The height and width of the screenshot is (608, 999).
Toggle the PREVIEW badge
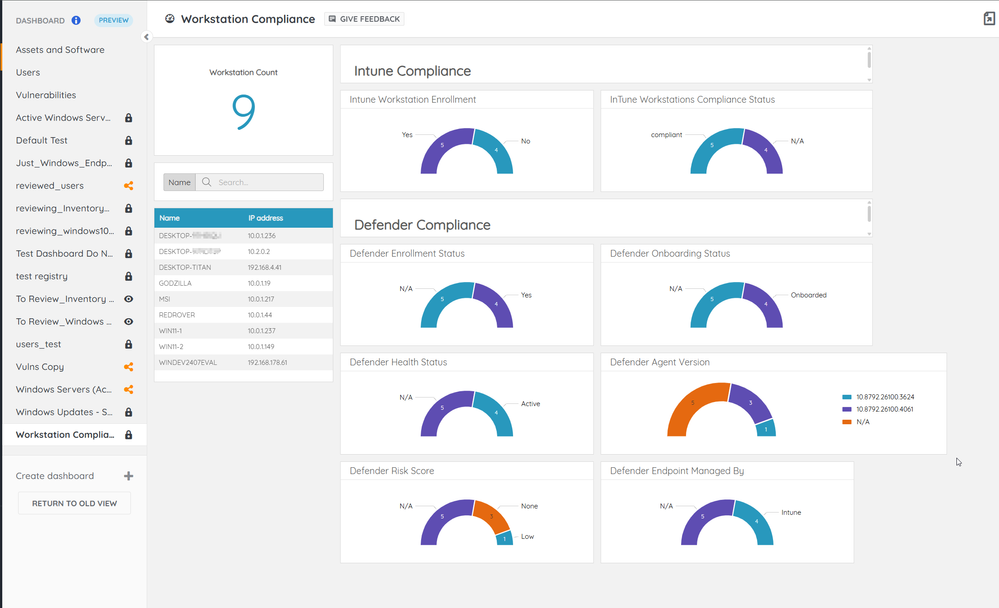pyautogui.click(x=113, y=20)
